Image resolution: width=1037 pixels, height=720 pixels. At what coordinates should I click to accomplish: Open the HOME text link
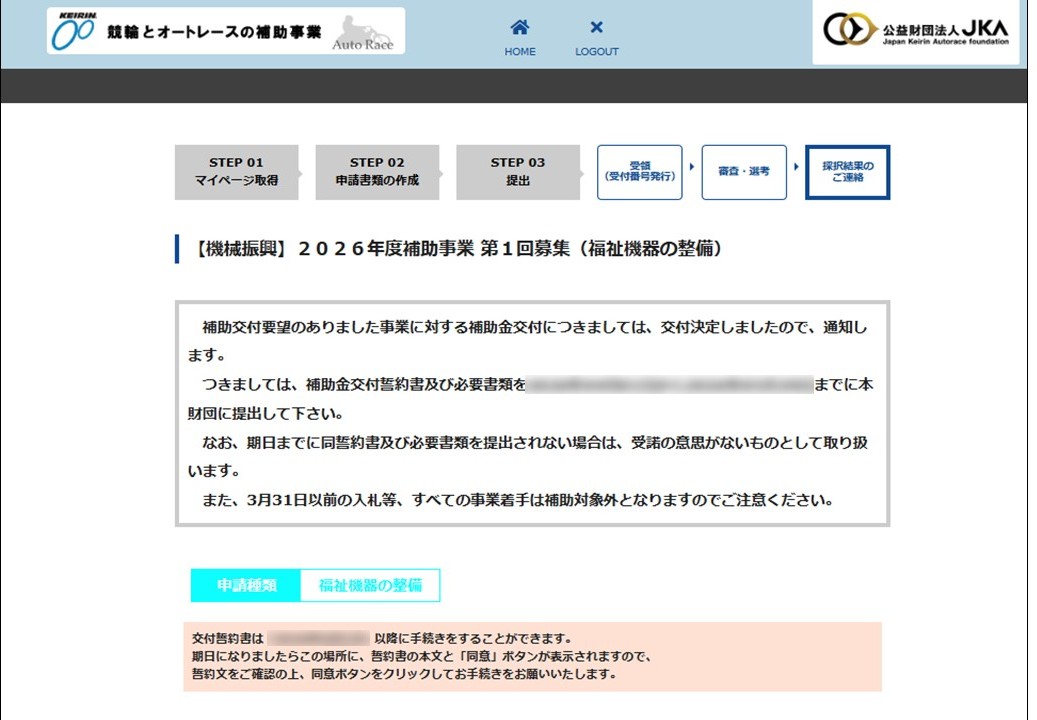pyautogui.click(x=520, y=52)
